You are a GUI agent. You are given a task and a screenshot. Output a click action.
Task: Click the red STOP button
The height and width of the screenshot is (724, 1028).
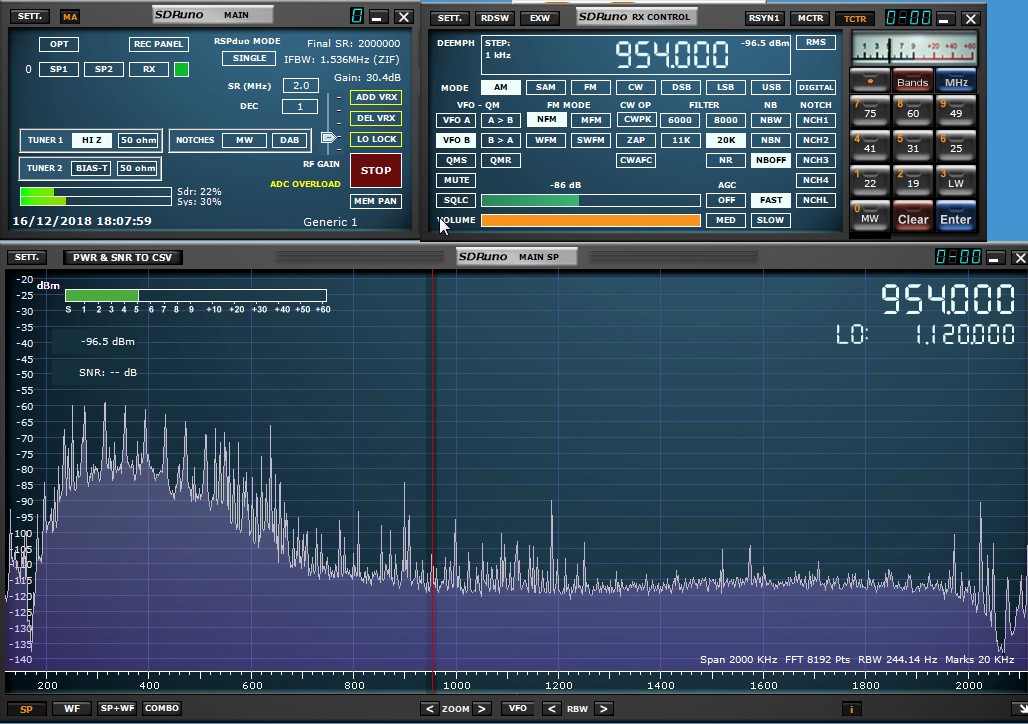[x=376, y=171]
